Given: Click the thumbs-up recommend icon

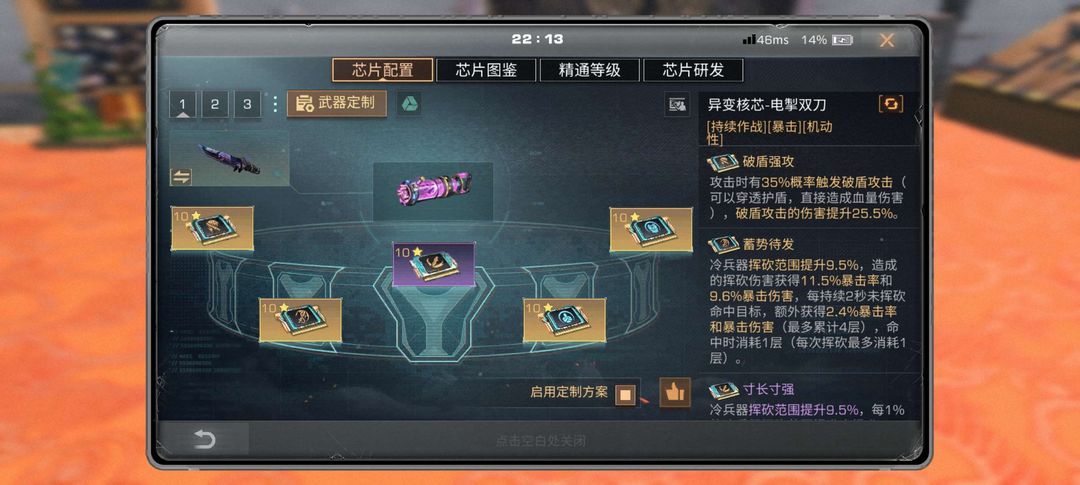Looking at the screenshot, I should pos(674,393).
